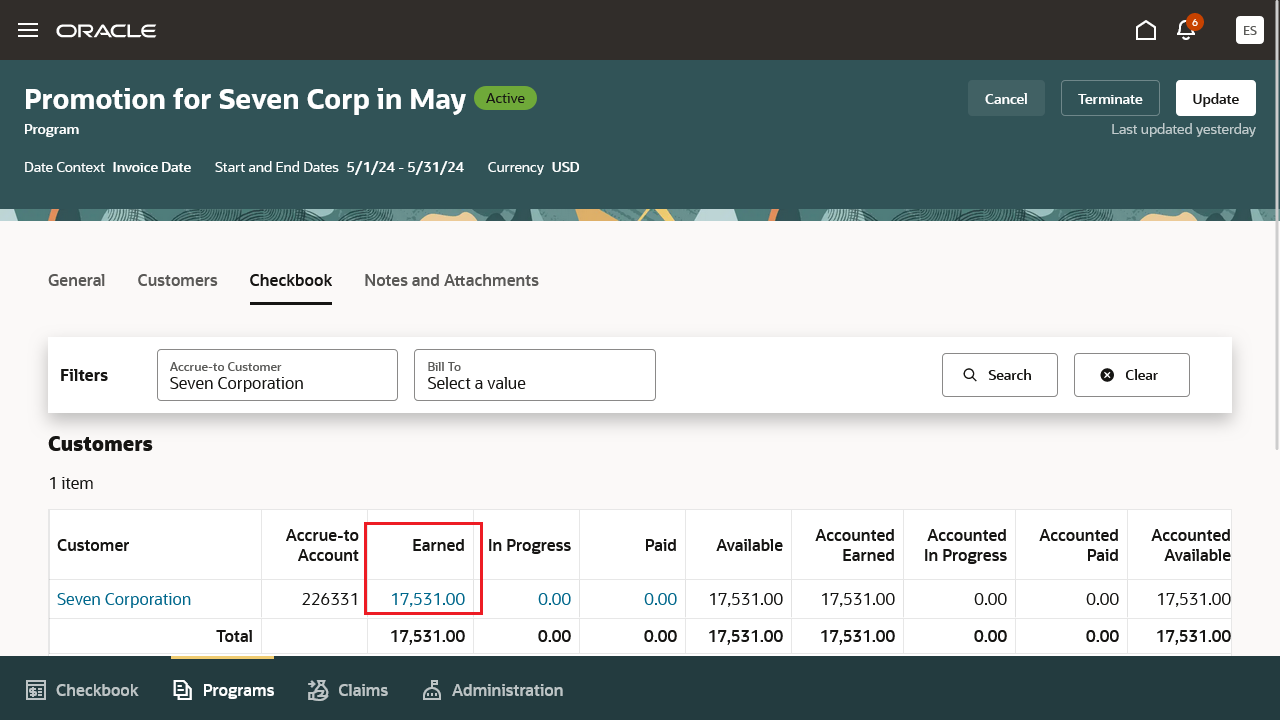This screenshot has width=1280, height=720.
Task: Click the X icon in Clear button
Action: pos(1107,375)
